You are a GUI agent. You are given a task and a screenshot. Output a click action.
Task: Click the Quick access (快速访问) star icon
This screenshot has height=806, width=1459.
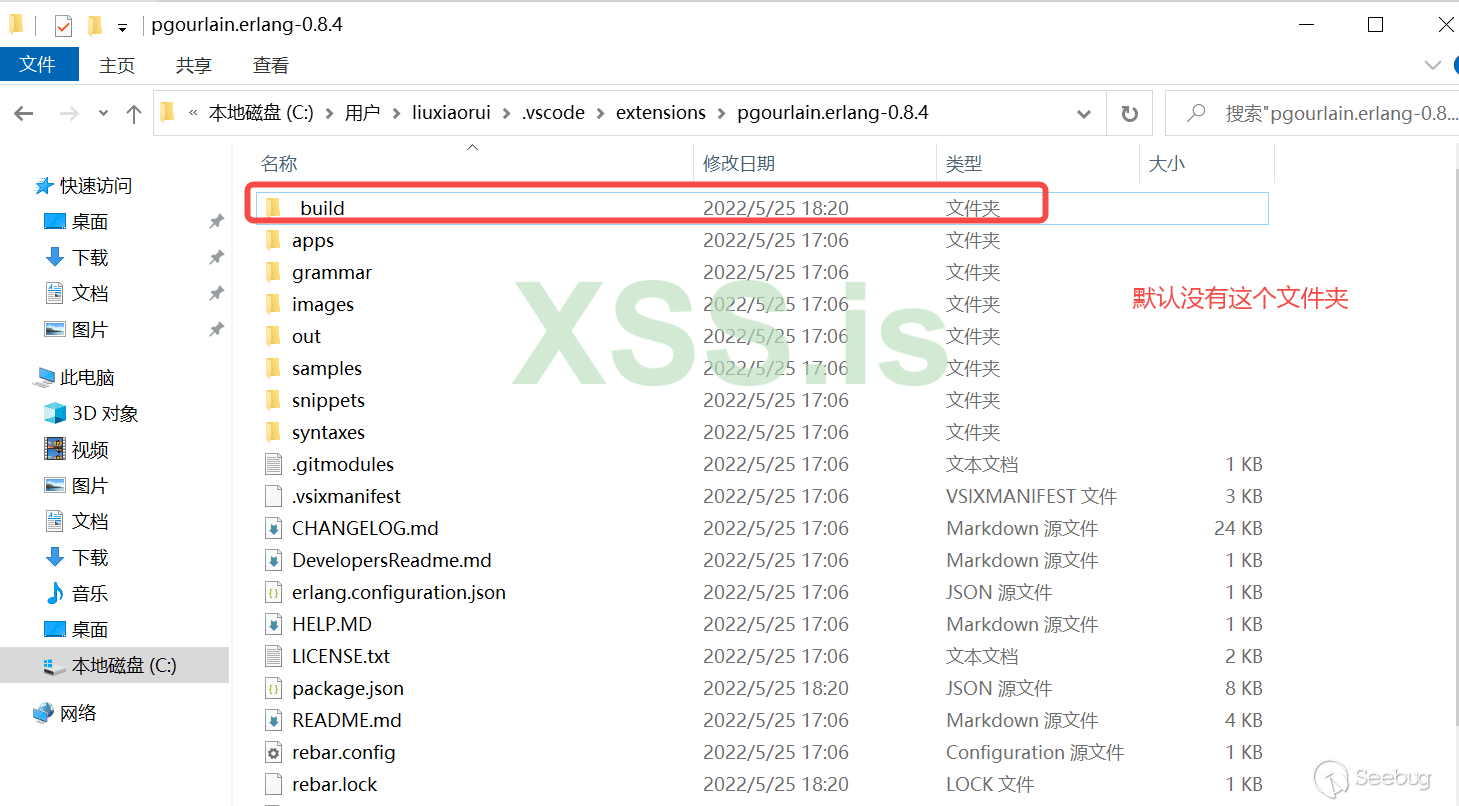pos(44,186)
